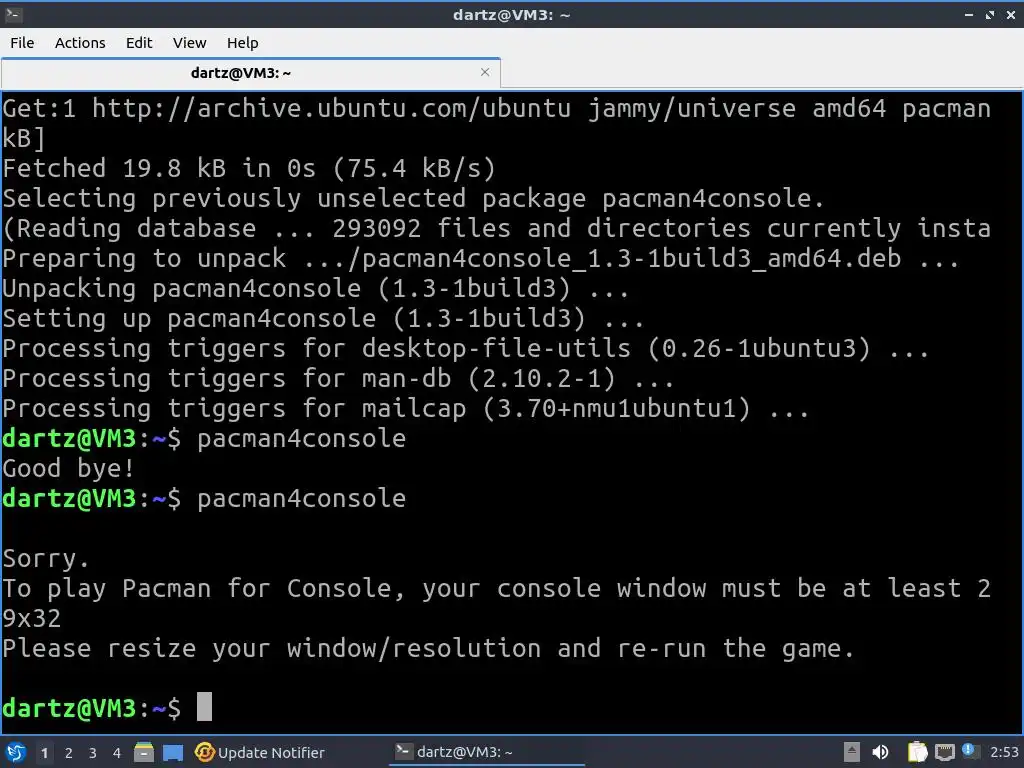Image resolution: width=1024 pixels, height=768 pixels.
Task: Click the update notification tray icon
Action: point(970,751)
